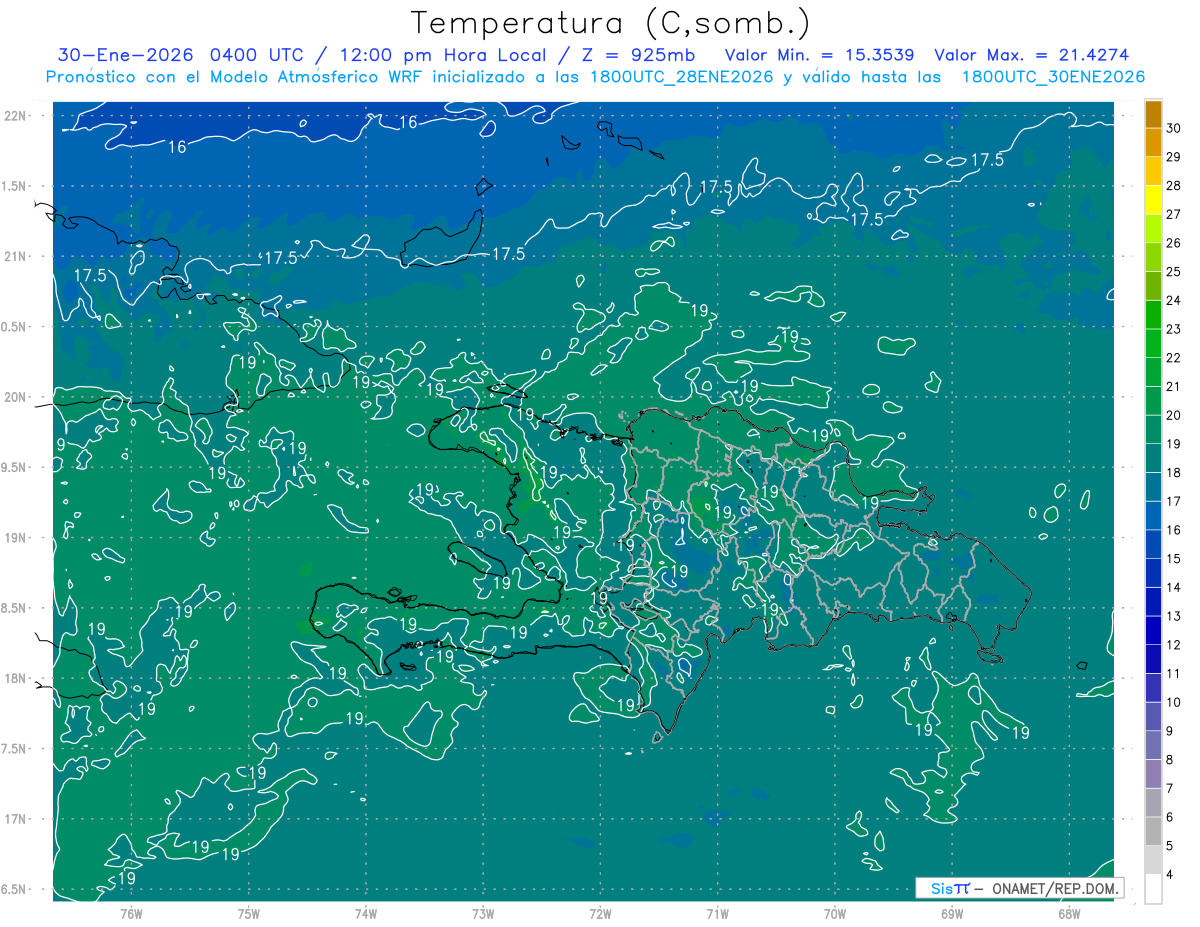The image size is (1200, 927).
Task: Click the 76W longitude axis label
Action: (x=131, y=914)
